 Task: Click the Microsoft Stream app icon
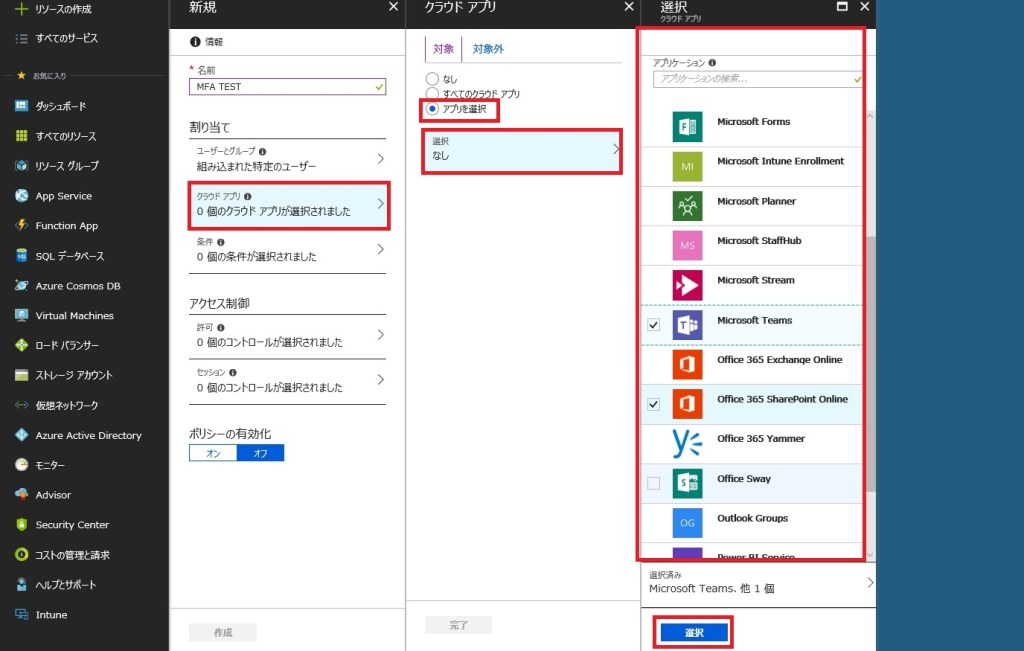click(x=687, y=285)
